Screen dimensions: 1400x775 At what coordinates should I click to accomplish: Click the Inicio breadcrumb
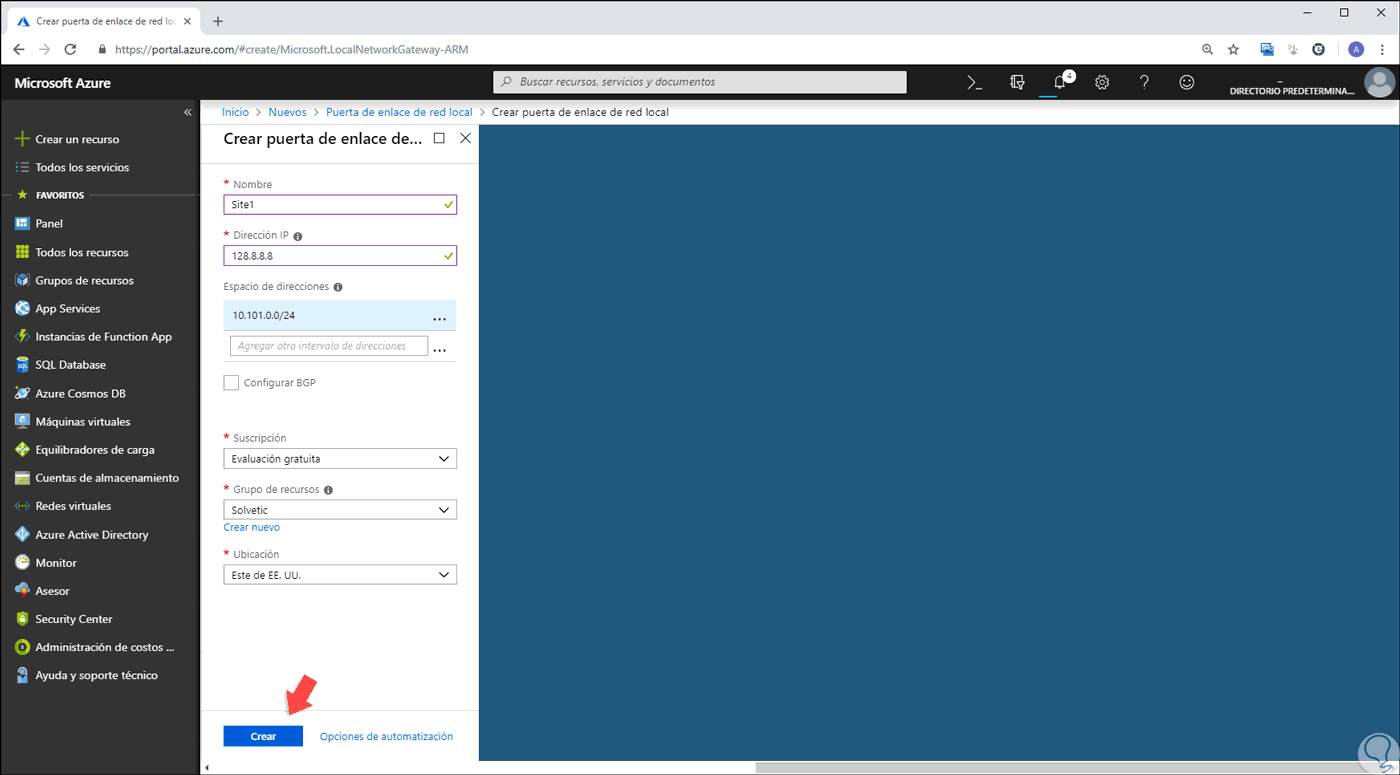(235, 112)
